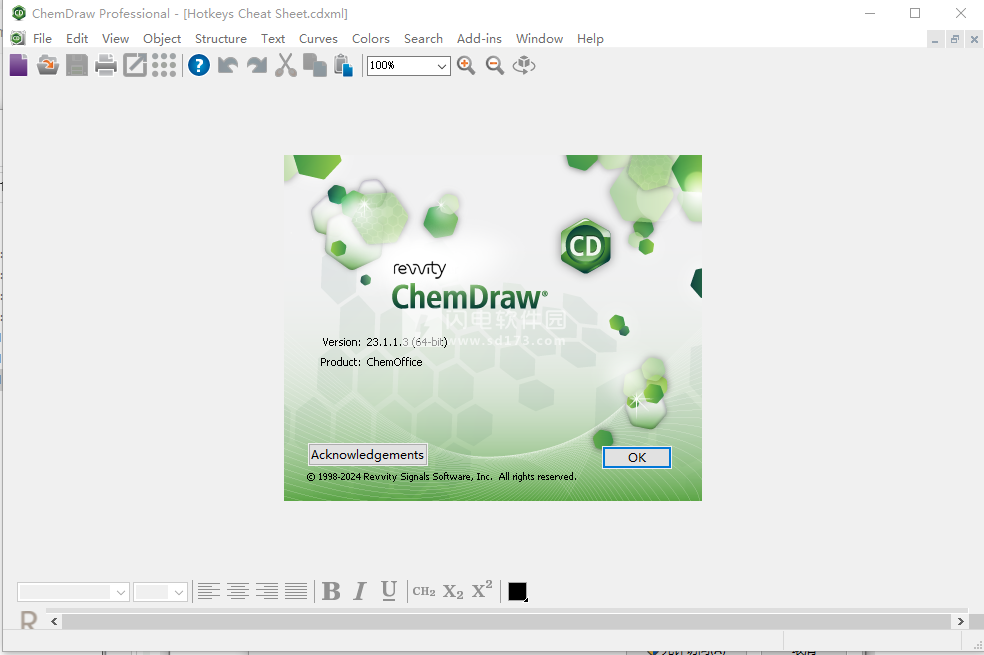Expand the font size dropdown
The height and width of the screenshot is (655, 984).
tap(179, 592)
